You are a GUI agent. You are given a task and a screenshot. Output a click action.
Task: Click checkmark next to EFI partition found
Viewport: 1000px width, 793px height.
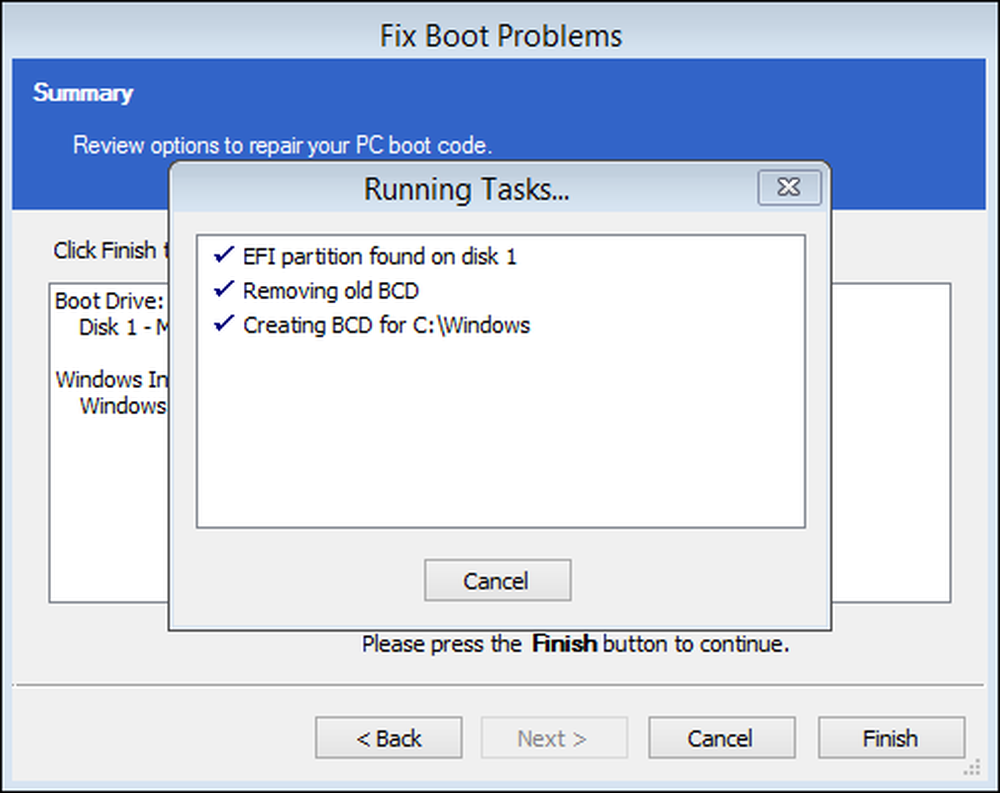pos(224,255)
